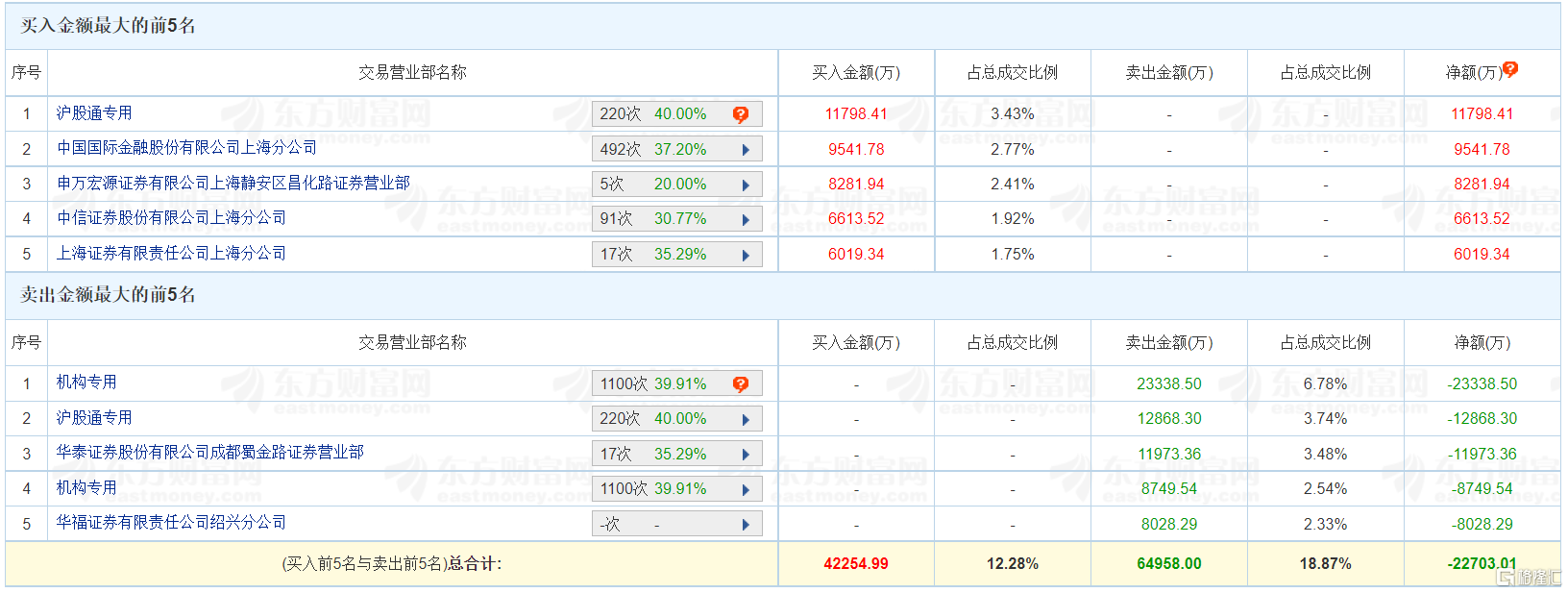Click the '买入金额最大的前5名' section heading
Image resolution: width=1568 pixels, height=593 pixels.
click(108, 26)
